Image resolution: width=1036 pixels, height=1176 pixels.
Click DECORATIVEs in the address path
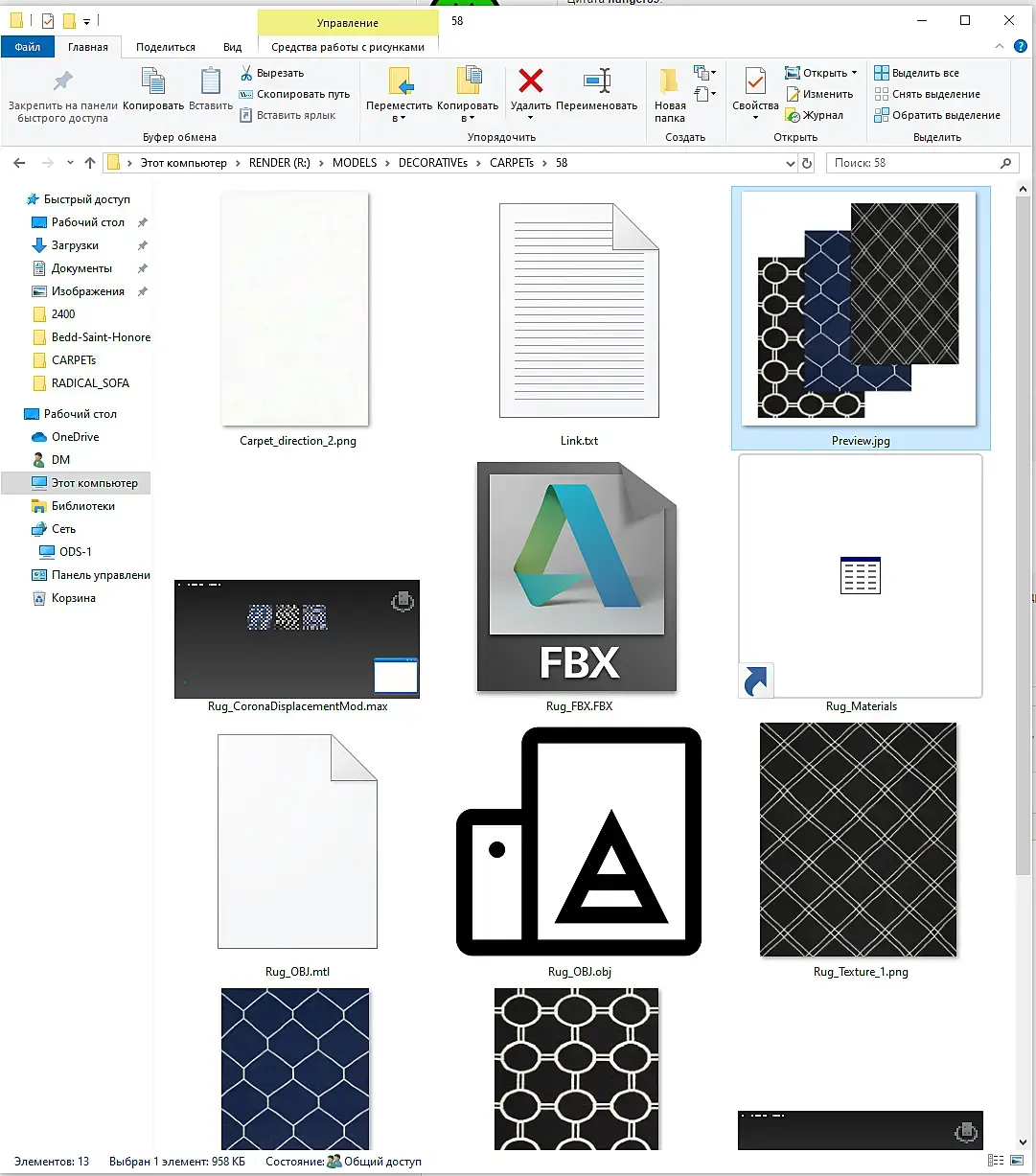[433, 163]
